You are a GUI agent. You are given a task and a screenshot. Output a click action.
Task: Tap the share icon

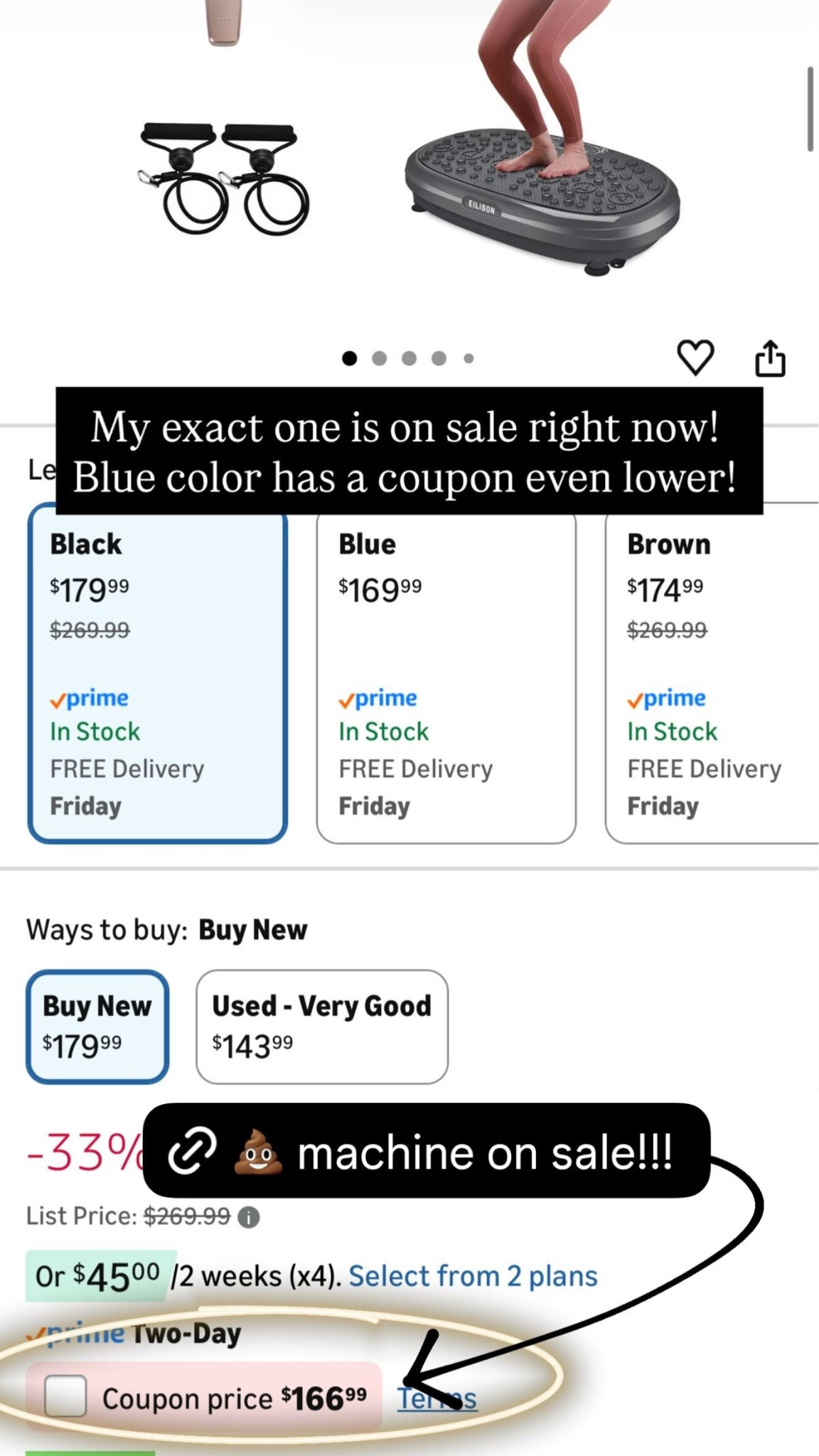point(770,358)
